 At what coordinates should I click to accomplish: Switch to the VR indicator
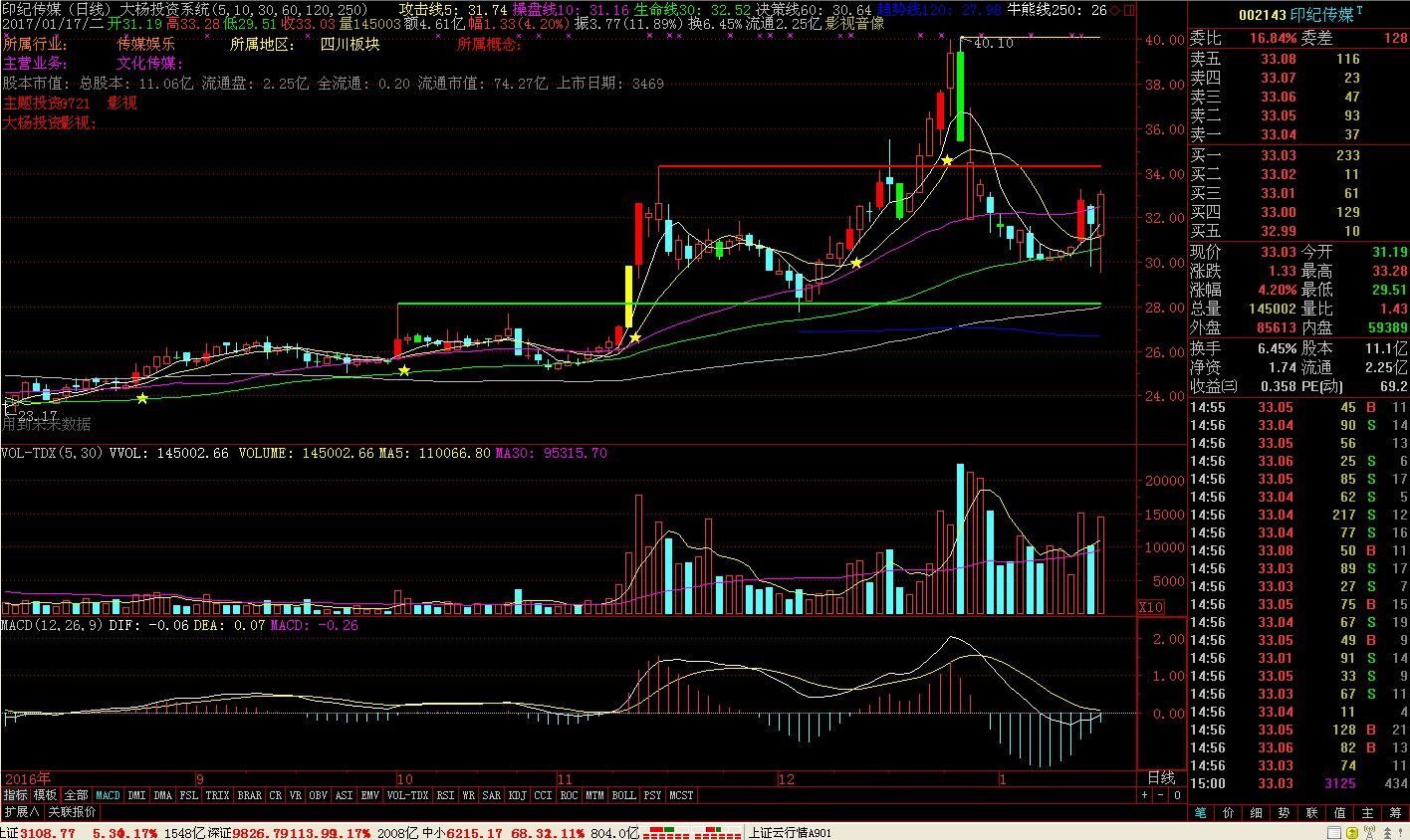pyautogui.click(x=296, y=795)
